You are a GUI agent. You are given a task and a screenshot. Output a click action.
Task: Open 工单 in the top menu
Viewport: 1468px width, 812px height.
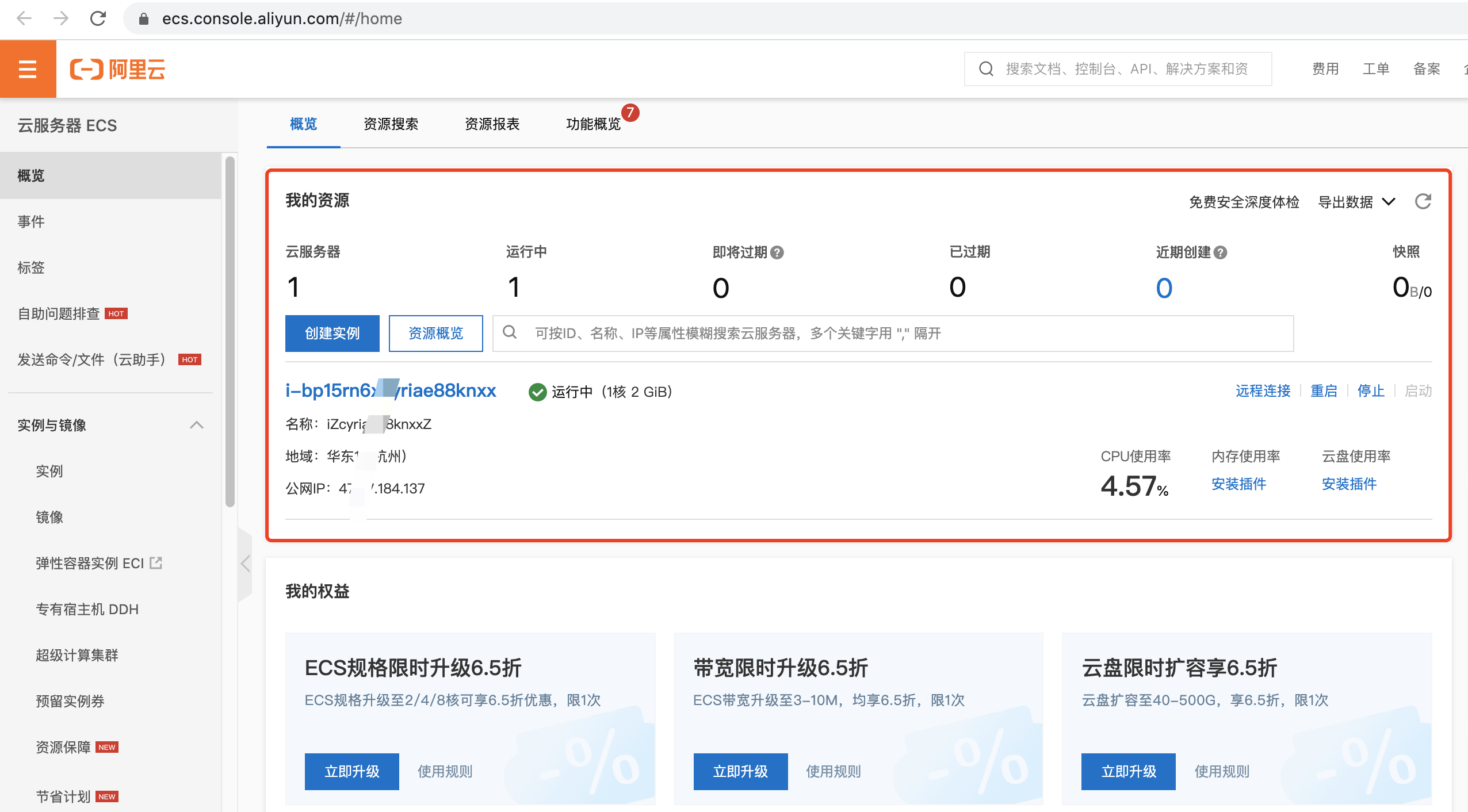tap(1376, 69)
